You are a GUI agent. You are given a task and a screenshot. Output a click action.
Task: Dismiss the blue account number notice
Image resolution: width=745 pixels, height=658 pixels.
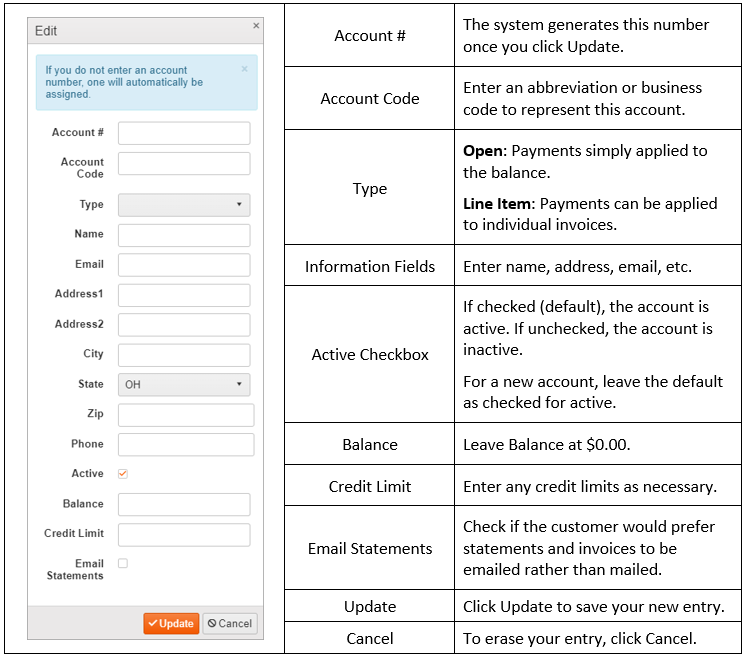[245, 69]
